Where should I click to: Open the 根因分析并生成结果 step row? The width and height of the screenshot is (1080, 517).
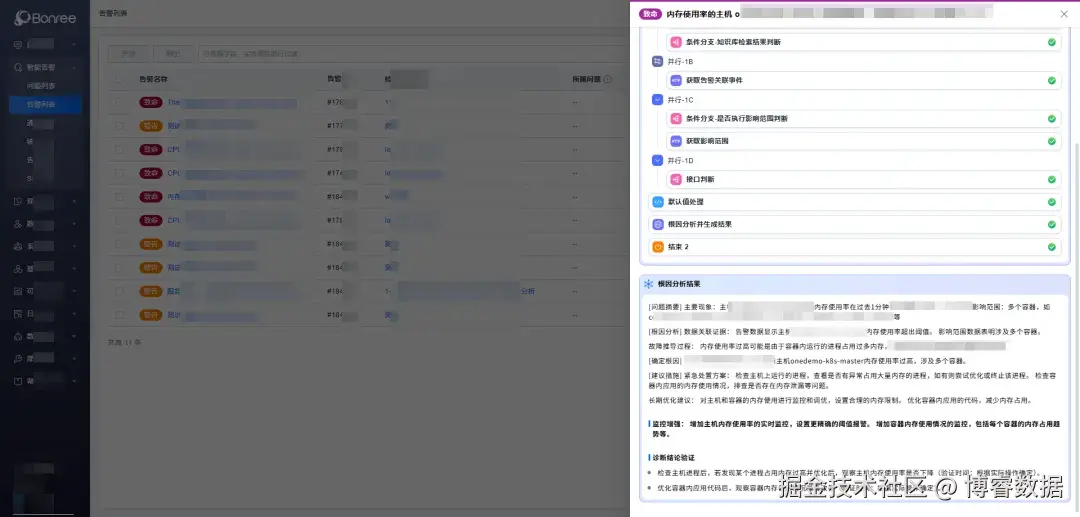click(854, 224)
